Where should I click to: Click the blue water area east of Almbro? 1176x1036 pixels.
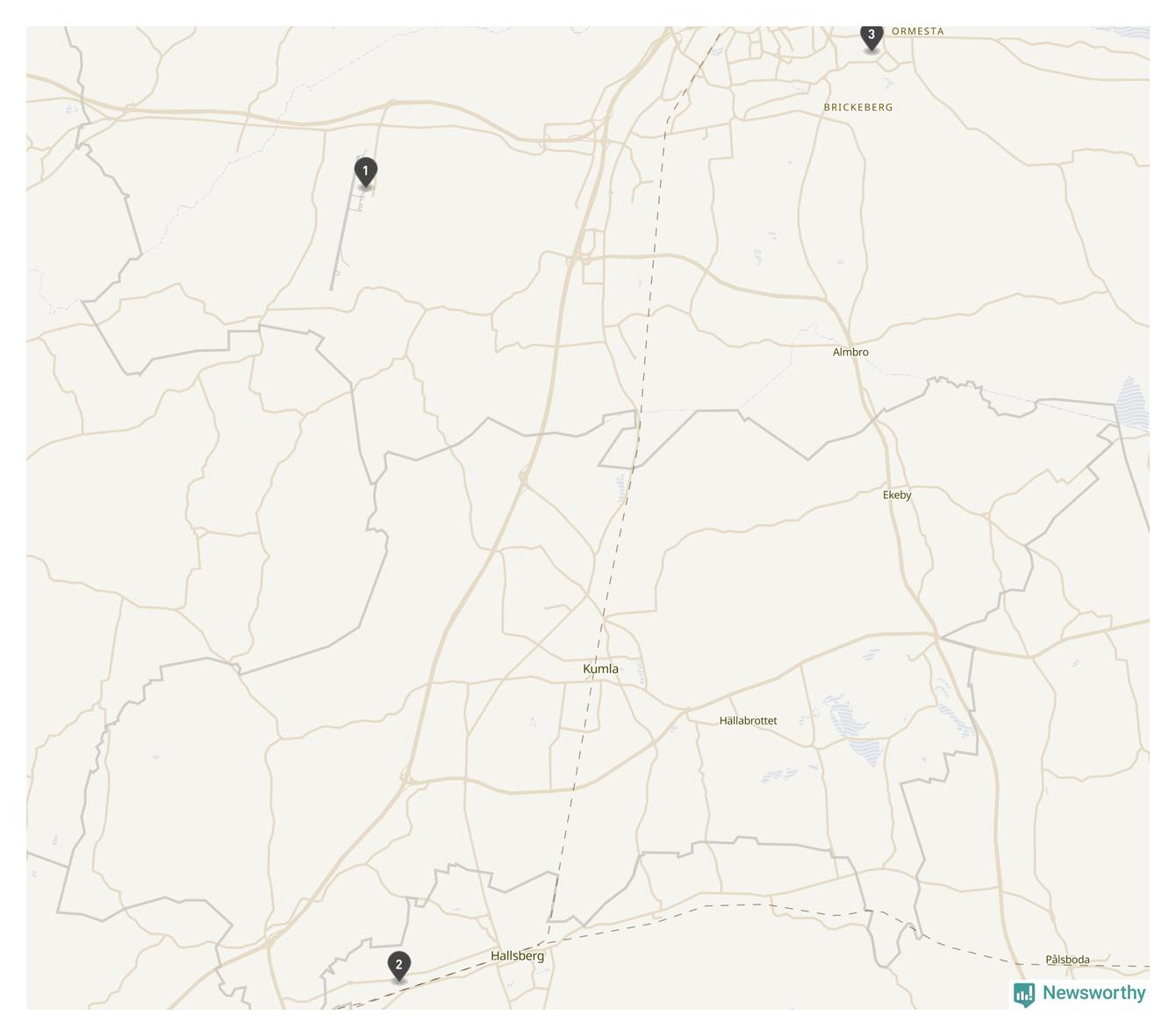1132,404
